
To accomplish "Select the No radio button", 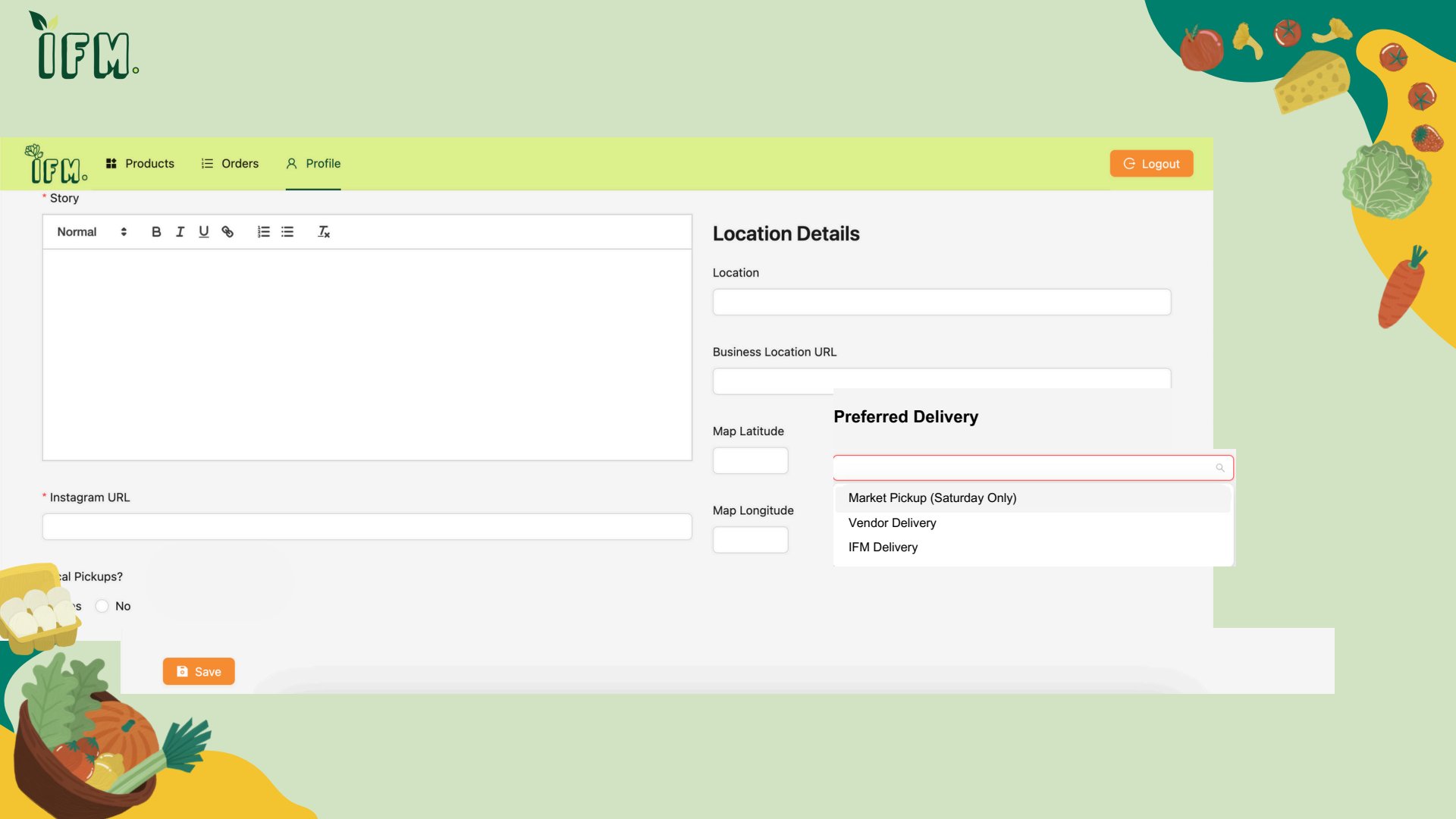I will 102,606.
